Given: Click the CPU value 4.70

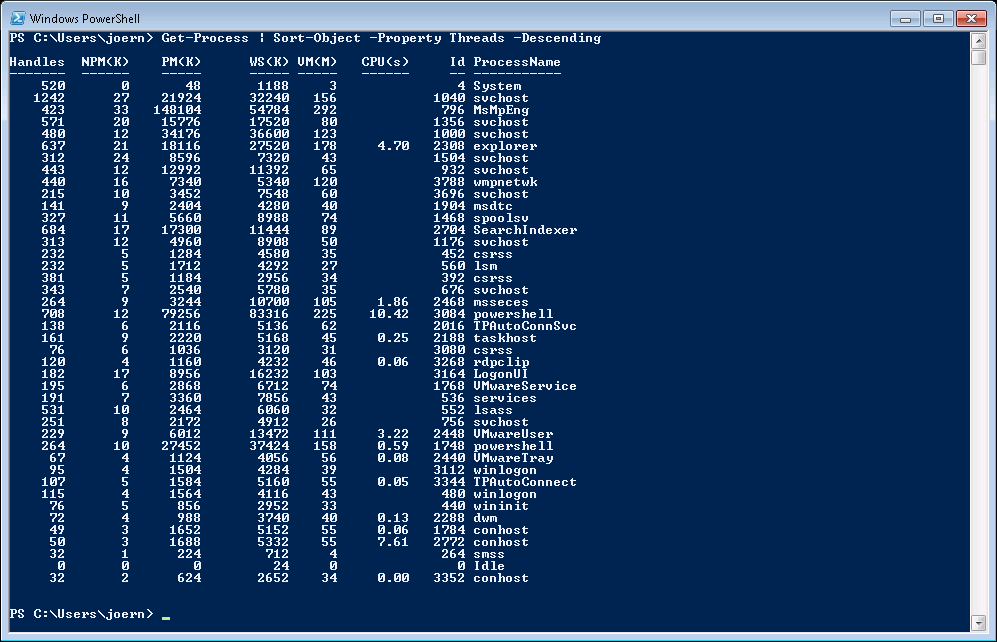Looking at the screenshot, I should 393,146.
